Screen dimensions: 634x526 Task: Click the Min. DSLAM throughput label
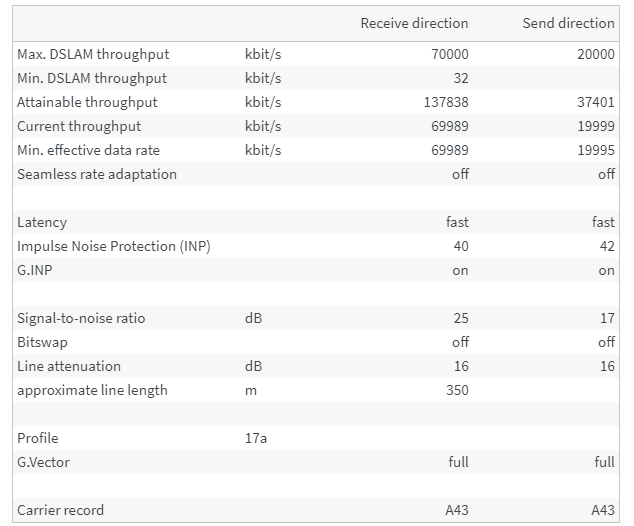pos(92,78)
